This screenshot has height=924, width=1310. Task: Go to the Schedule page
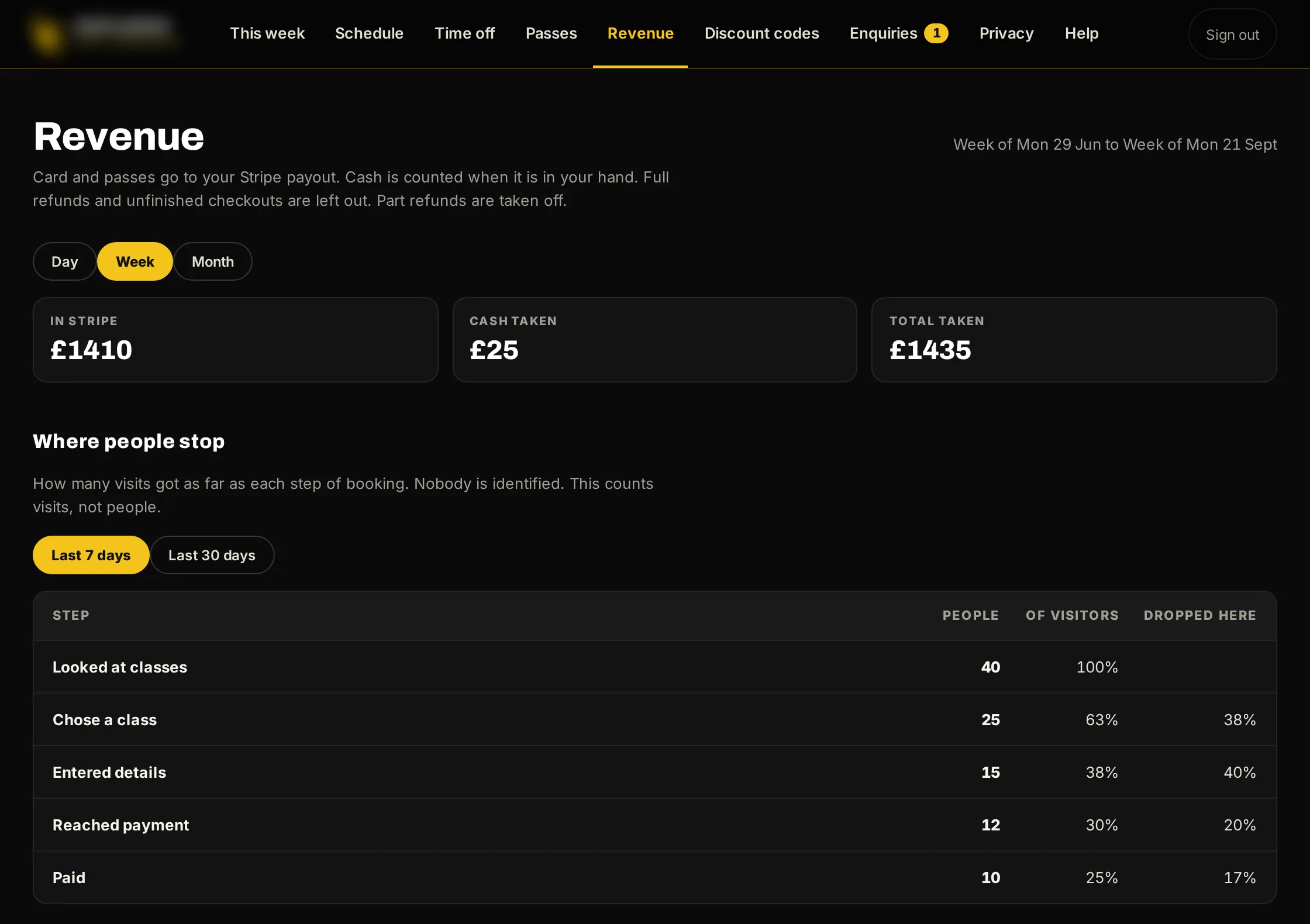(x=369, y=33)
